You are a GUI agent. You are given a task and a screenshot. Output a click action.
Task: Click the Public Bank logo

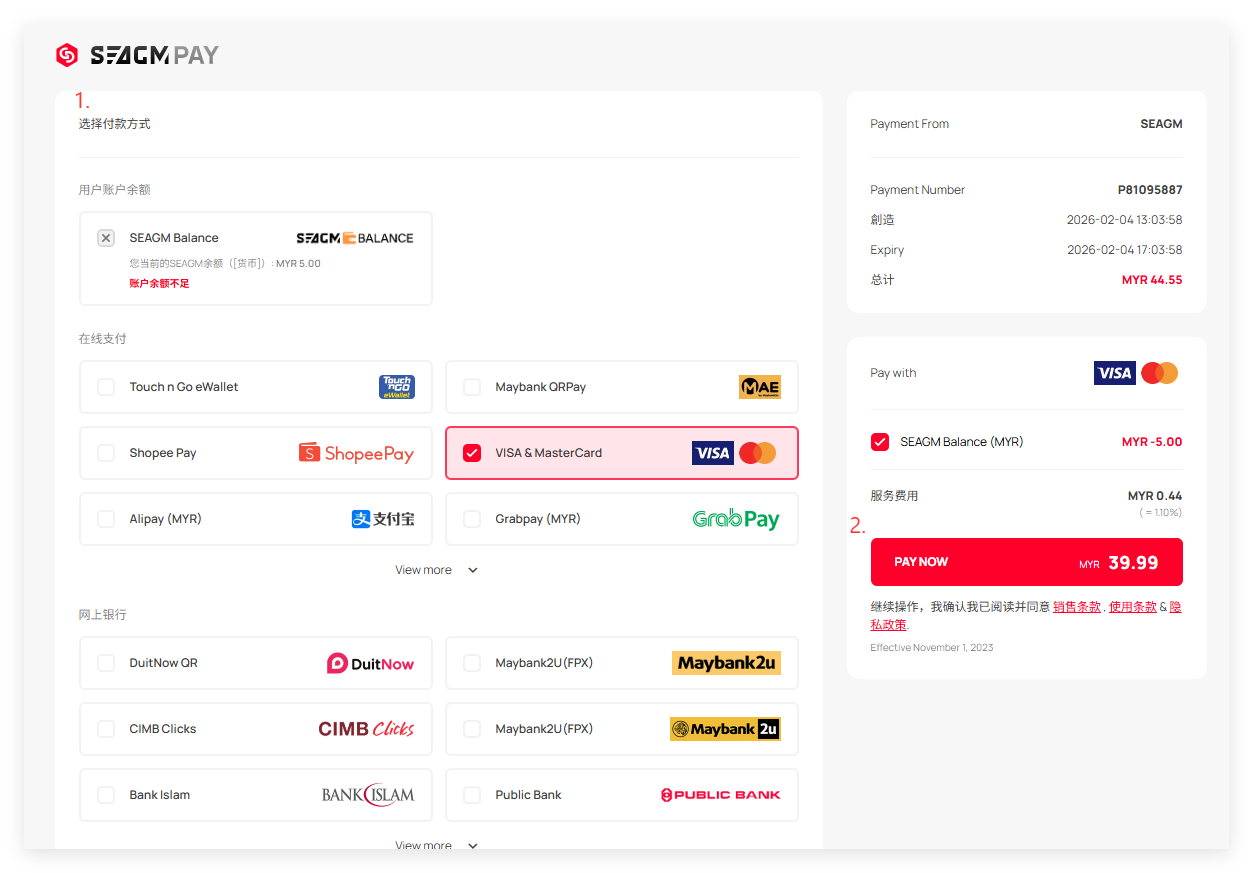pyautogui.click(x=720, y=795)
